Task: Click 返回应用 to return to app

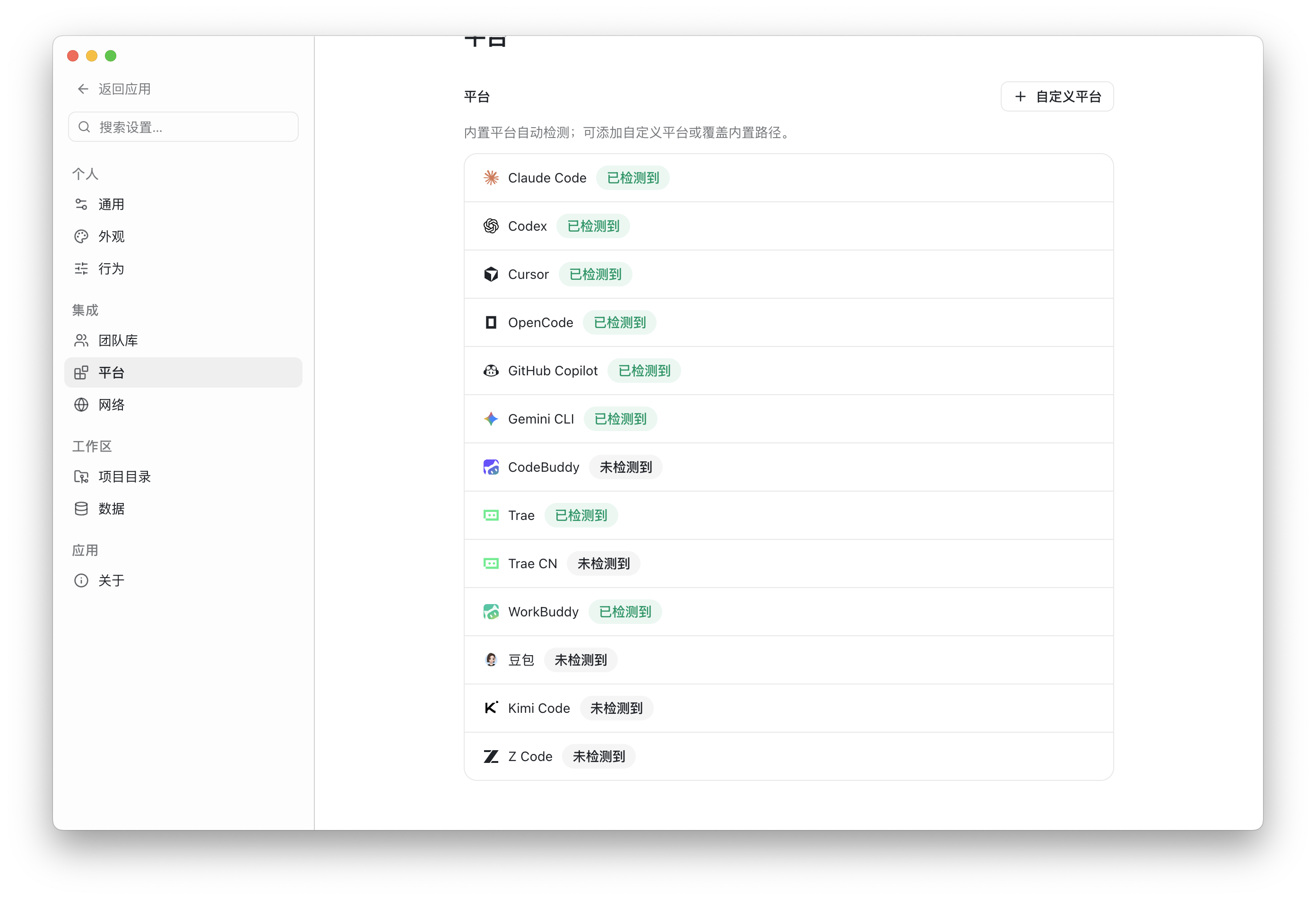Action: pos(113,89)
